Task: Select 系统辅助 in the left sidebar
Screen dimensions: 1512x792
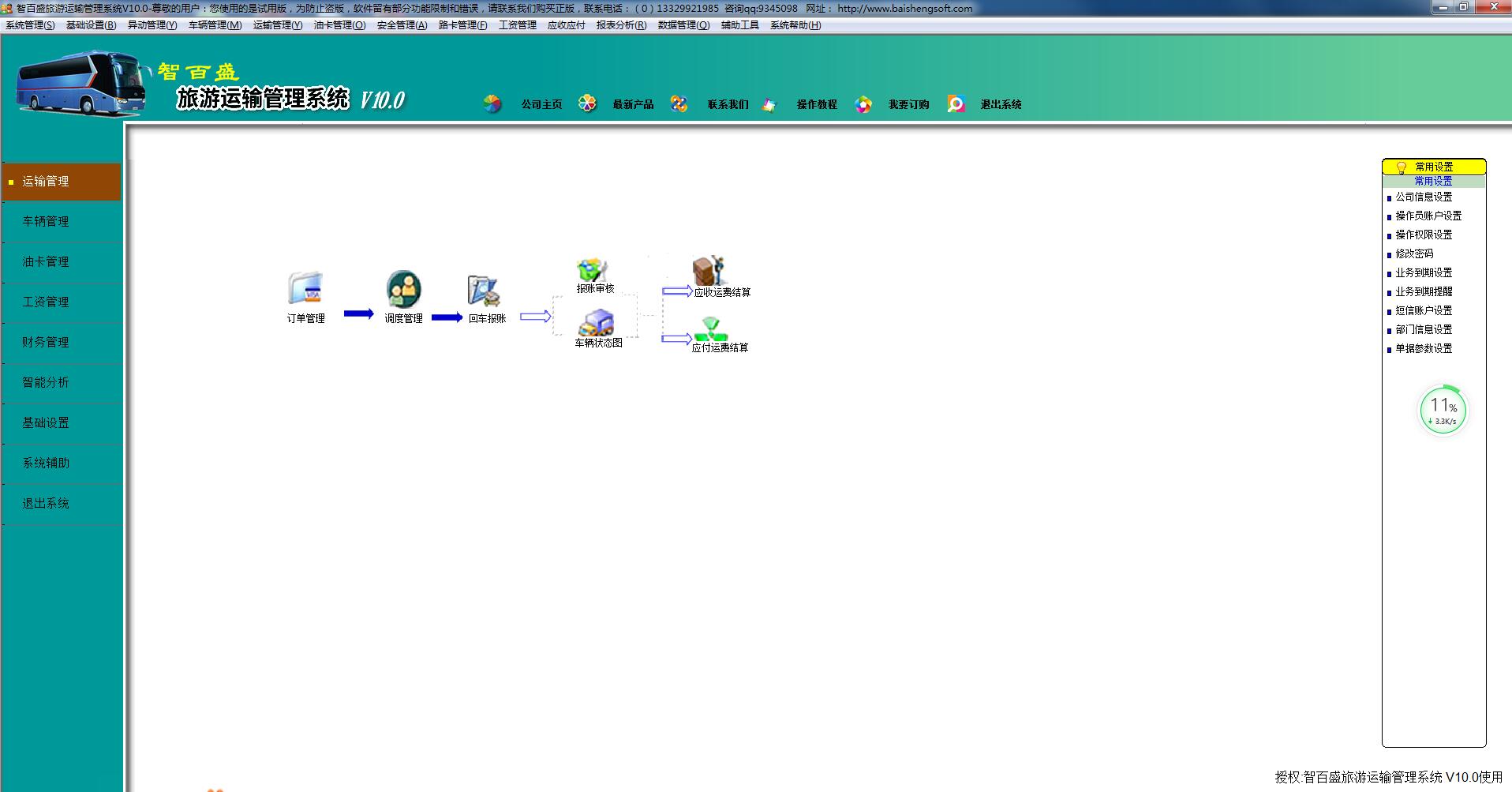Action: coord(62,464)
